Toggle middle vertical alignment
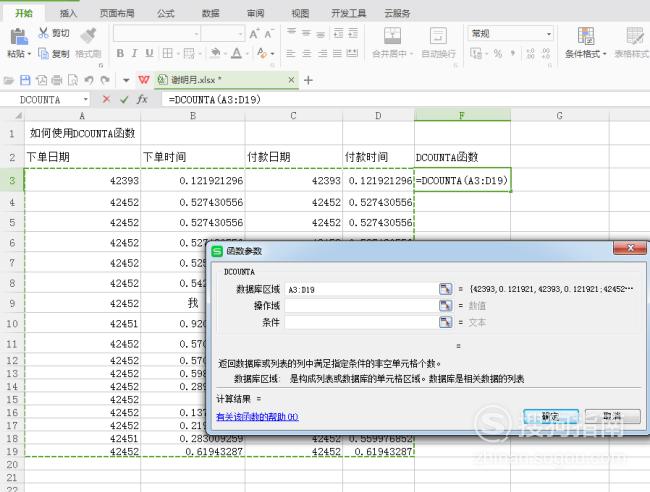 [306, 33]
